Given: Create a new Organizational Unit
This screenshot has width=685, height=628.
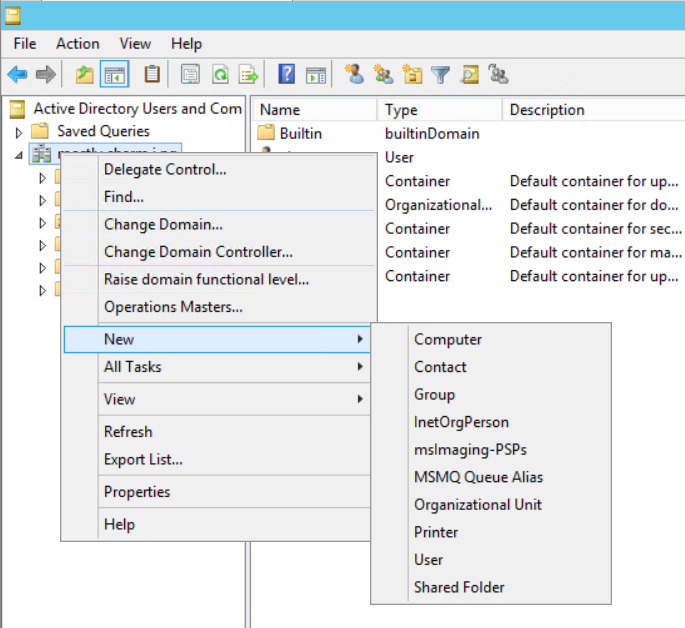Looking at the screenshot, I should (491, 504).
